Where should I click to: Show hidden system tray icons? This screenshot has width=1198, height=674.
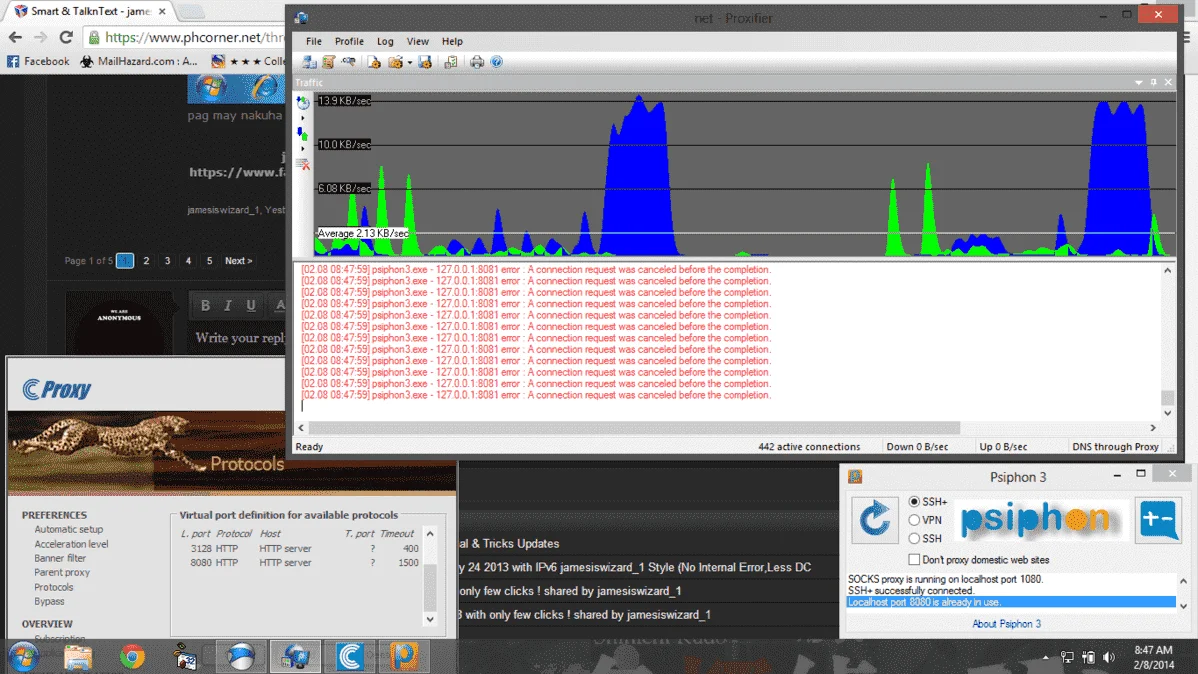click(x=1045, y=657)
